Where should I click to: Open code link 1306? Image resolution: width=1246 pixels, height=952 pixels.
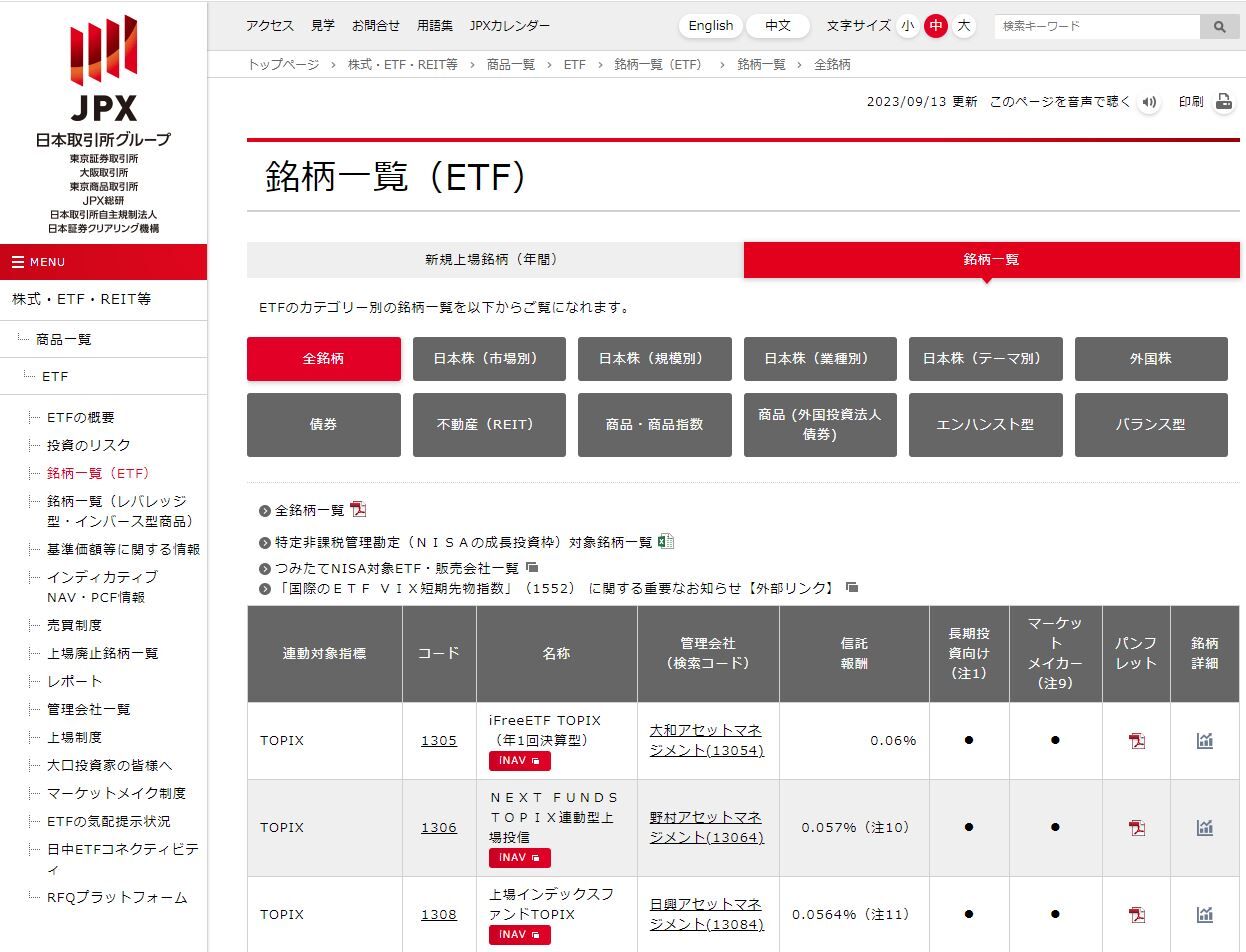click(439, 828)
